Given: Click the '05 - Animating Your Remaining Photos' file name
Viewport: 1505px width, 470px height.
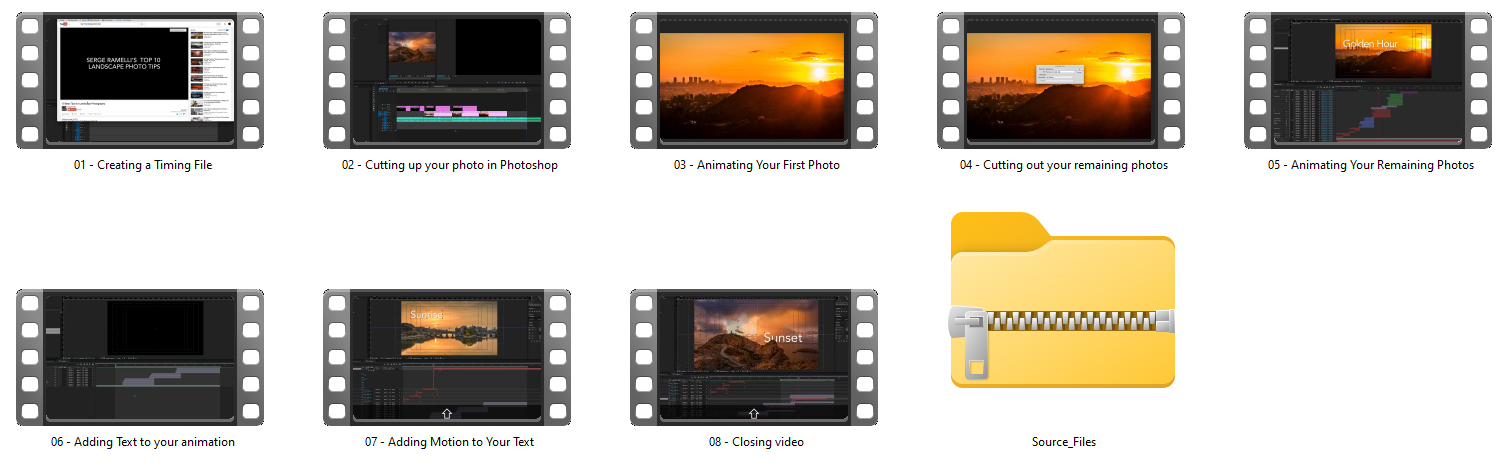Looking at the screenshot, I should 1370,165.
